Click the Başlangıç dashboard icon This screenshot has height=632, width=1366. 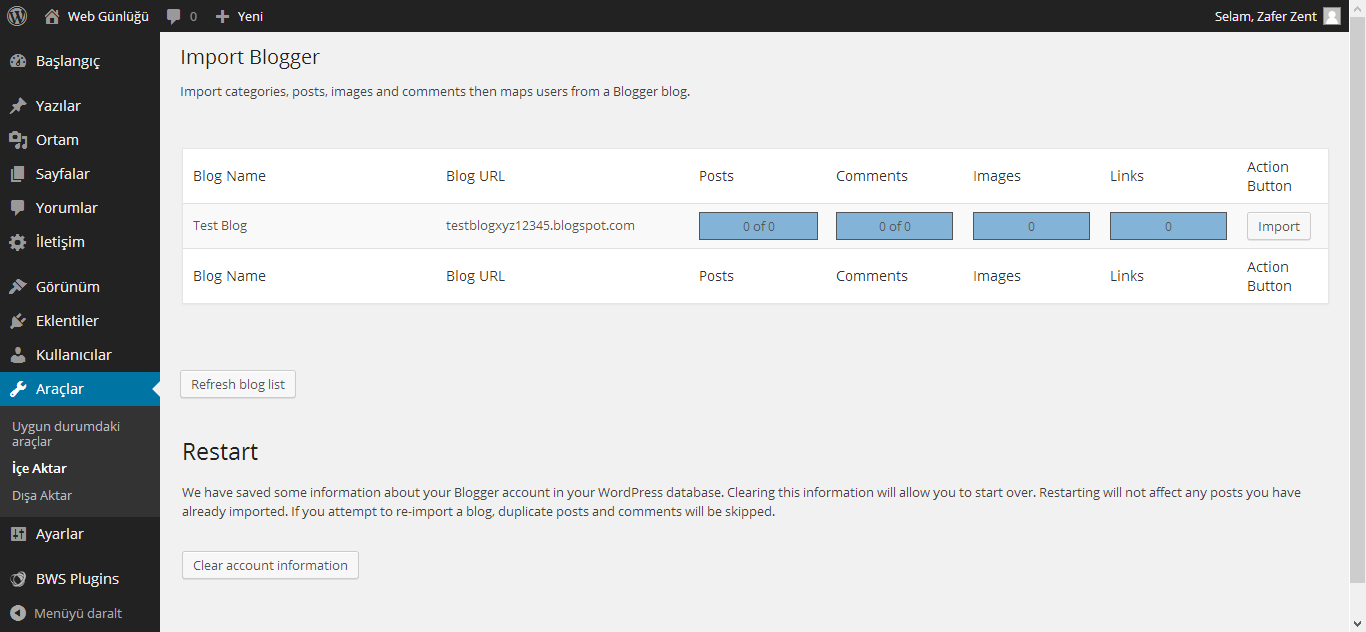(18, 61)
